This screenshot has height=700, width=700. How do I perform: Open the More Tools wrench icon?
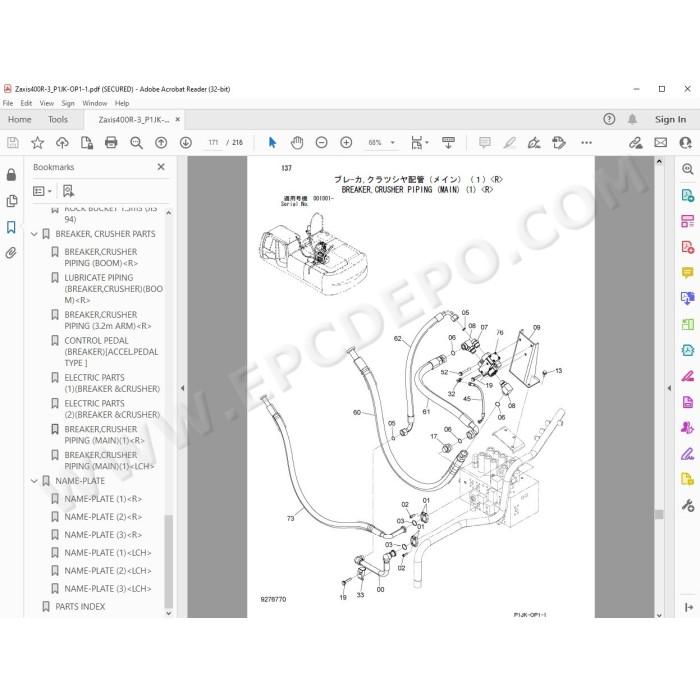[x=688, y=505]
